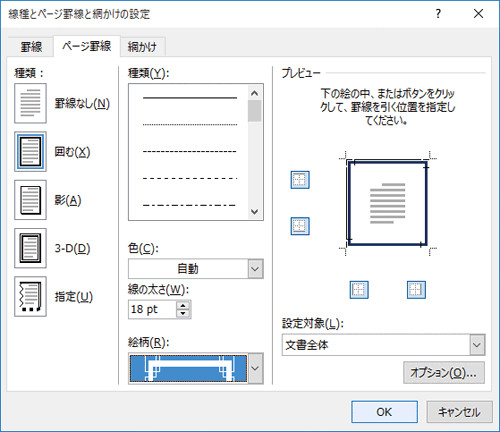The image size is (500, 432).
Task: Select the 罫線なし (no border) setting icon
Action: coord(30,103)
